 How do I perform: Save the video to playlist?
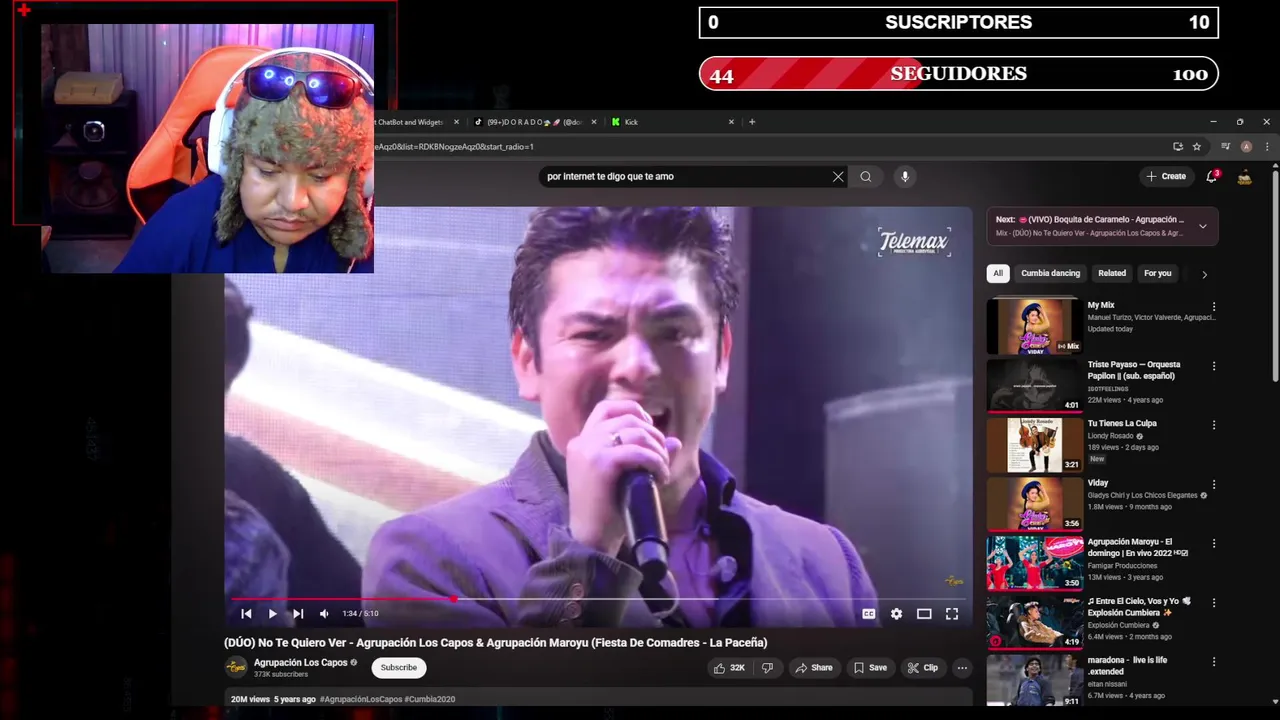click(869, 668)
